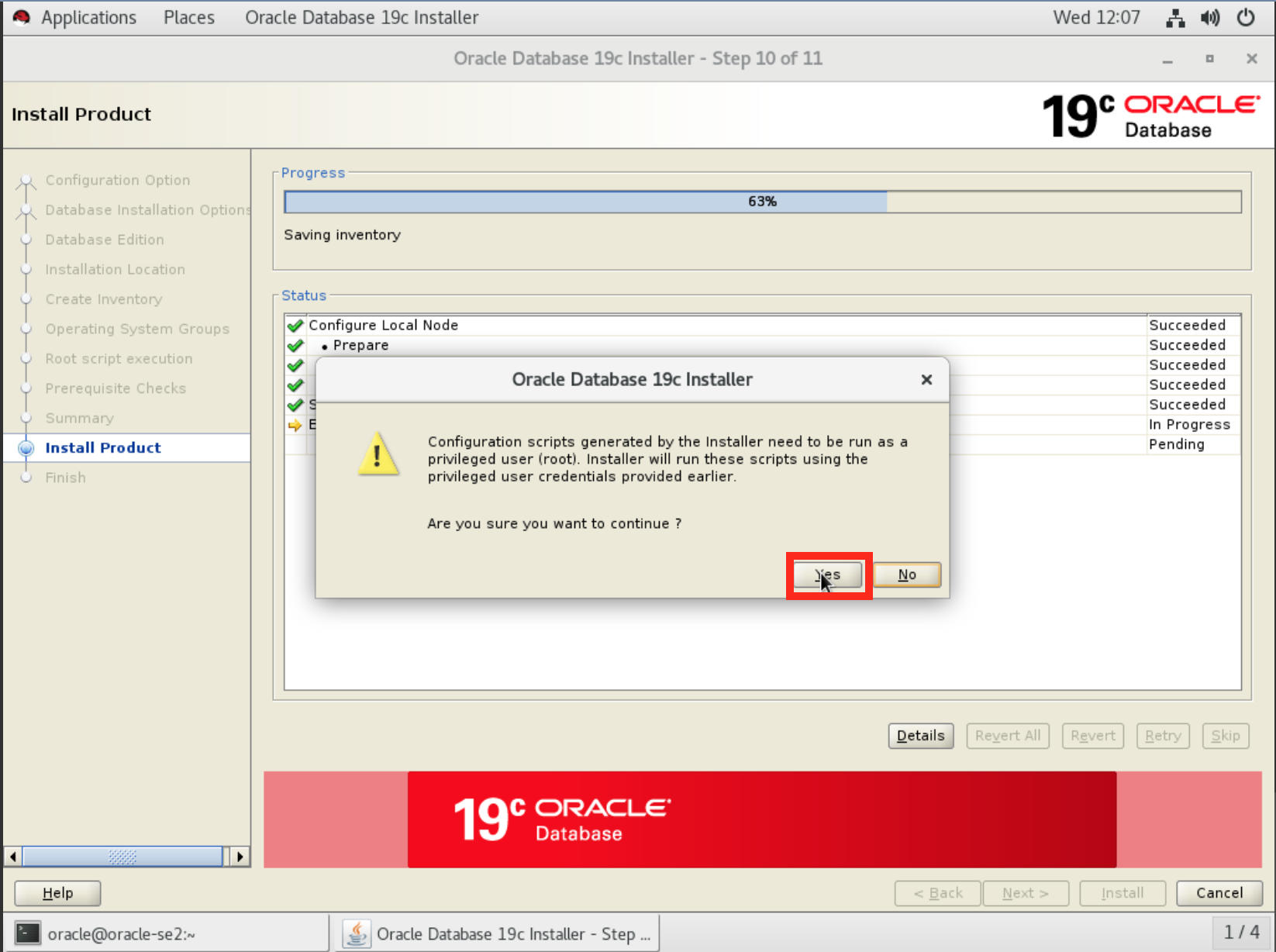Open Help for the installer

57,893
